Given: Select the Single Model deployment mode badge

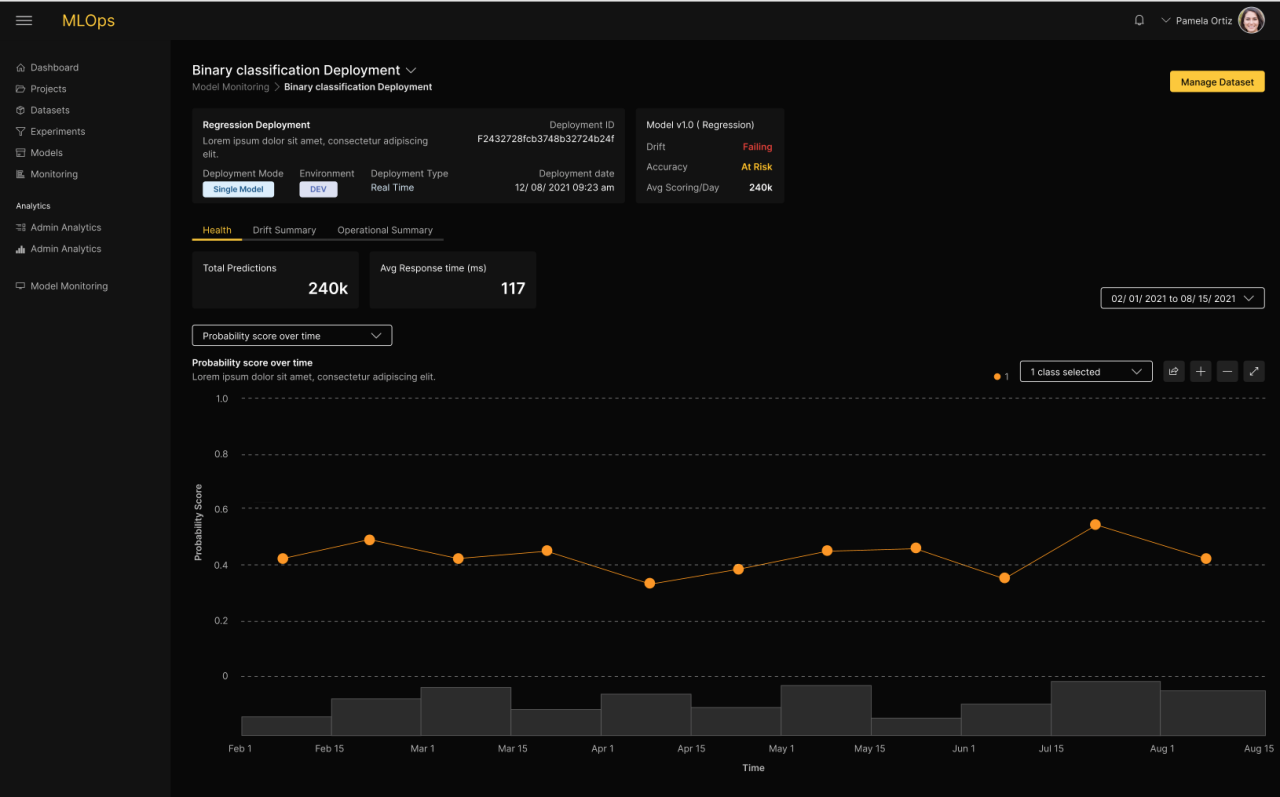Looking at the screenshot, I should click(238, 189).
